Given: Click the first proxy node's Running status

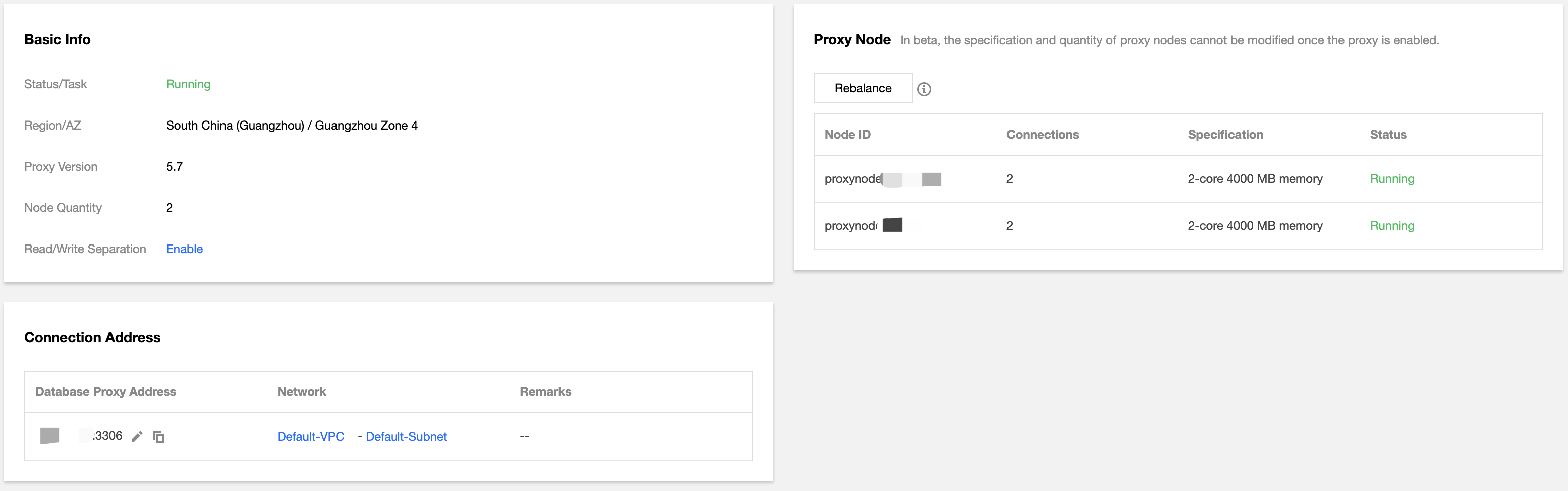Looking at the screenshot, I should (1392, 179).
